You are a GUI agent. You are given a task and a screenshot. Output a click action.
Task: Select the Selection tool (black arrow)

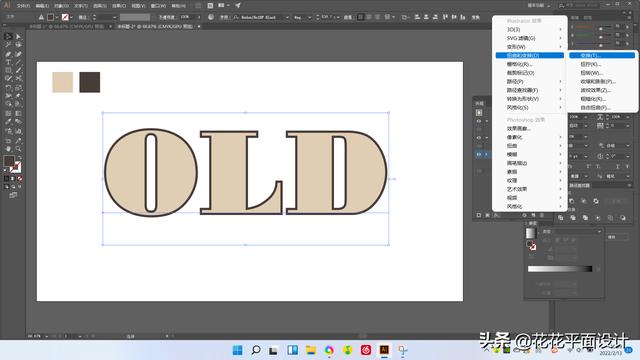[8, 36]
